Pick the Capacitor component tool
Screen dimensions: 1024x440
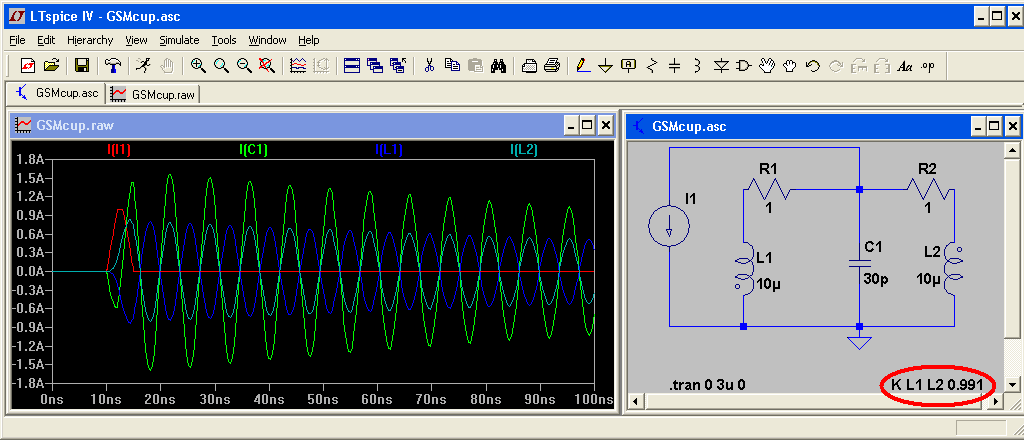[674, 66]
